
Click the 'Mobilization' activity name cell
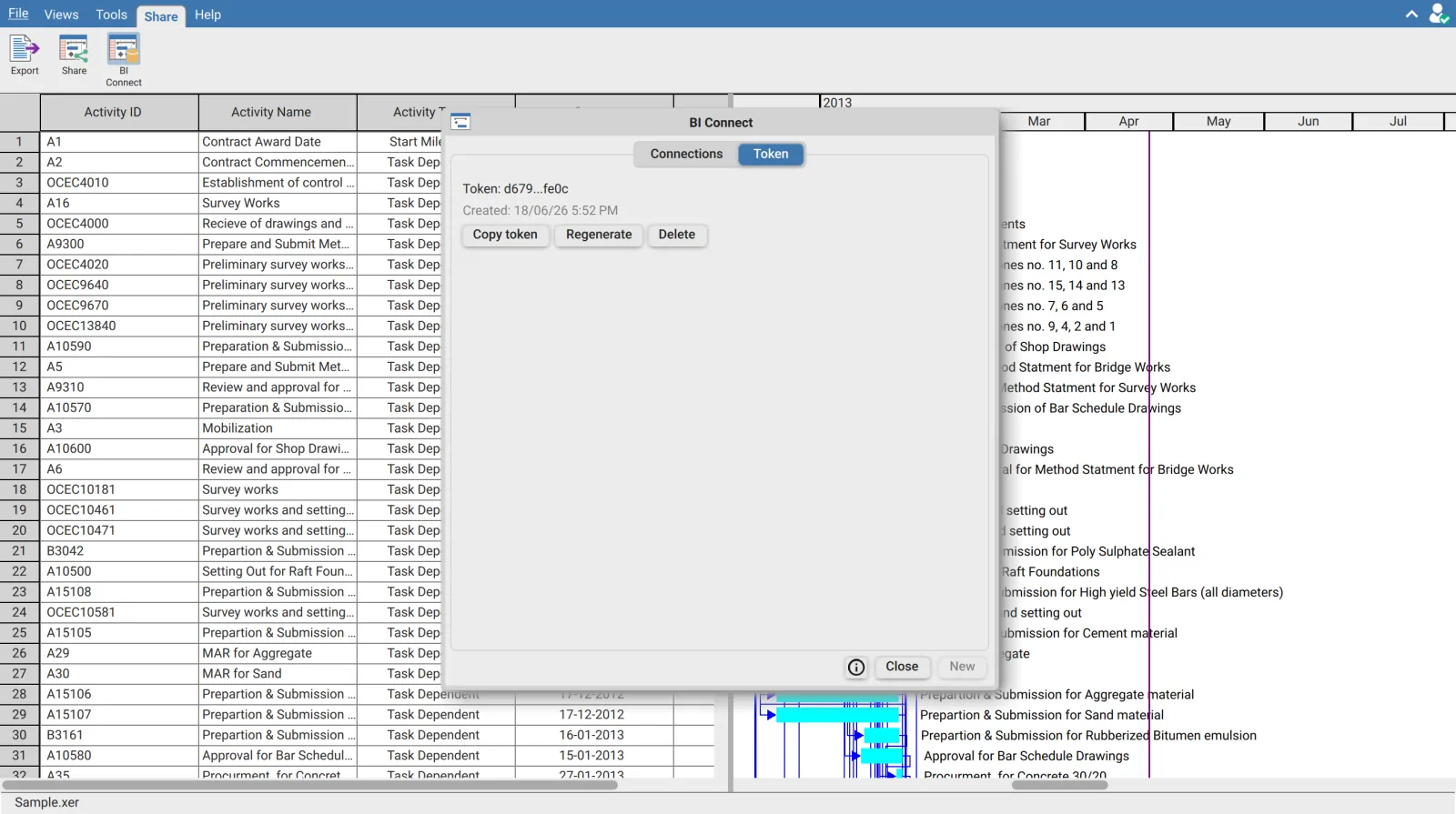(278, 428)
